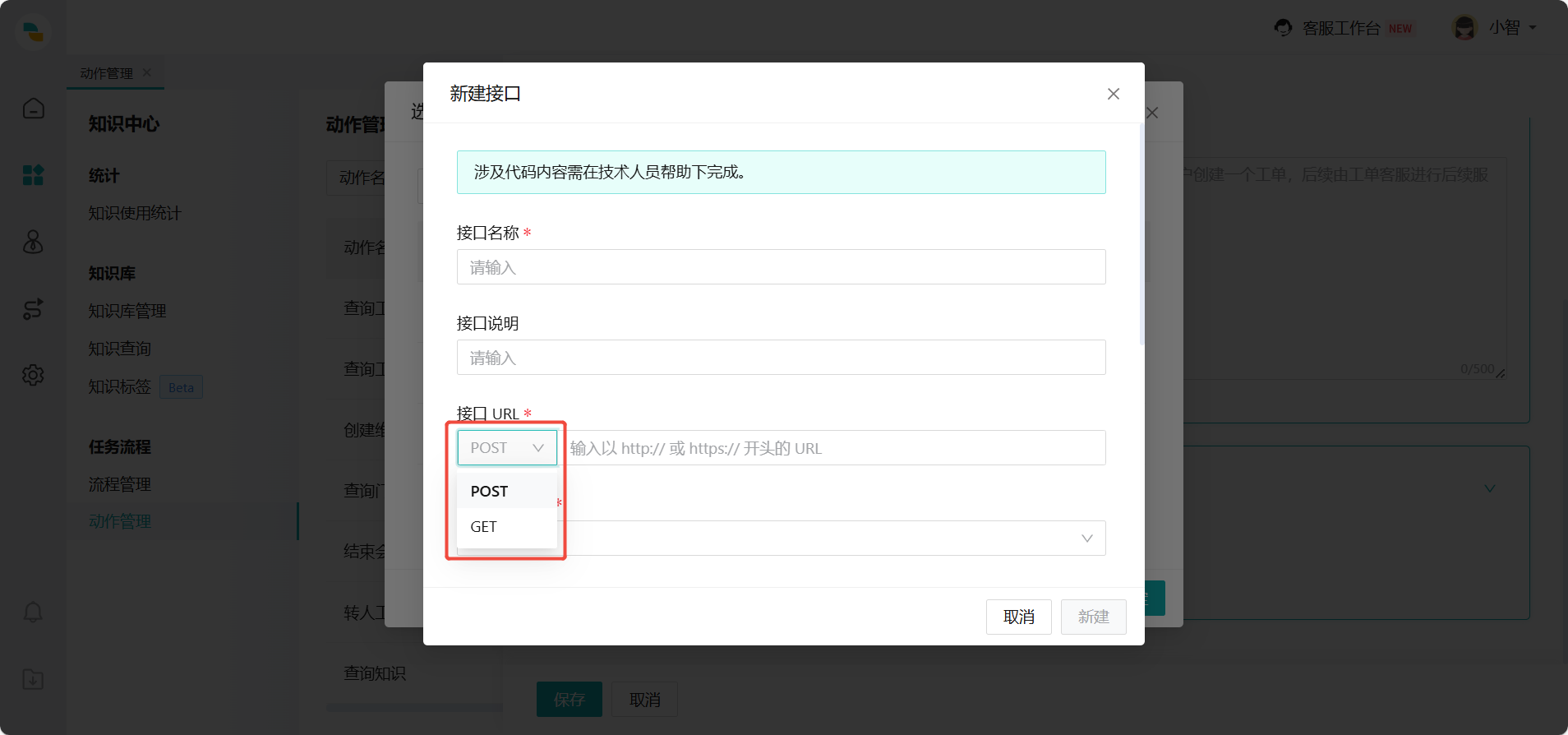This screenshot has height=735, width=1568.
Task: Click the info notice about 技术人员
Action: pyautogui.click(x=781, y=172)
